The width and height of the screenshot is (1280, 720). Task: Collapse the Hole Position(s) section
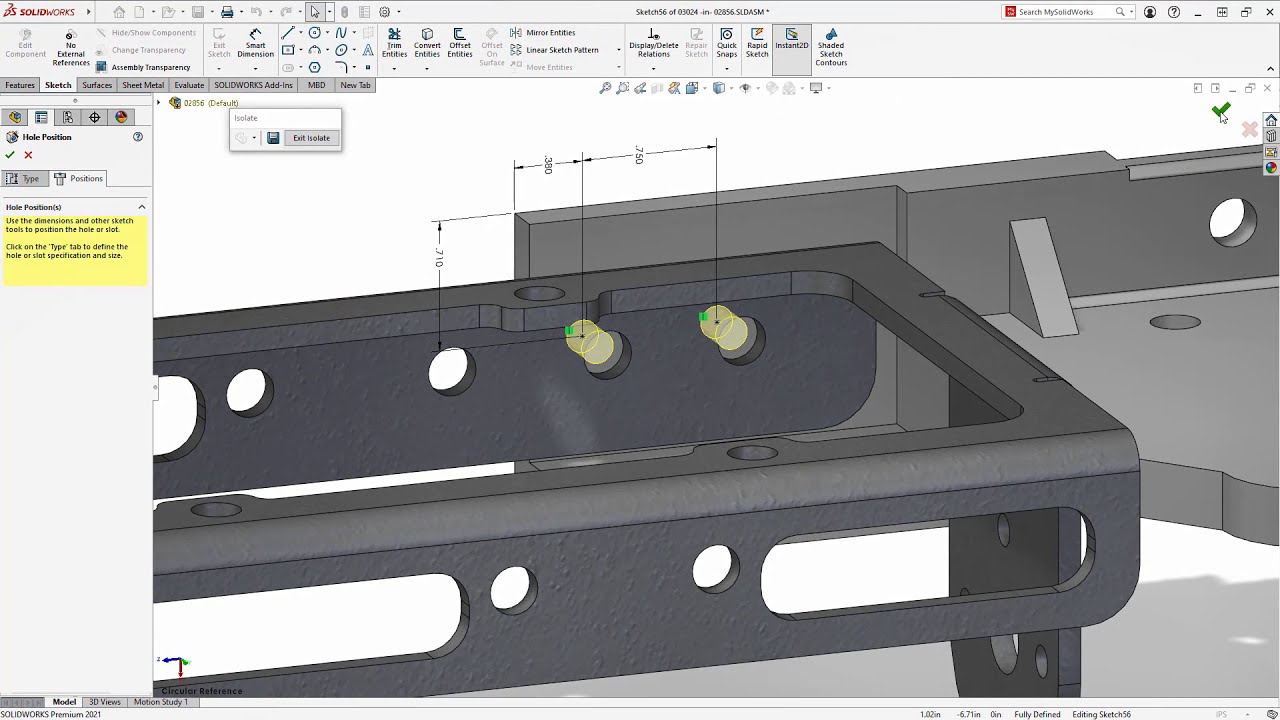[141, 207]
